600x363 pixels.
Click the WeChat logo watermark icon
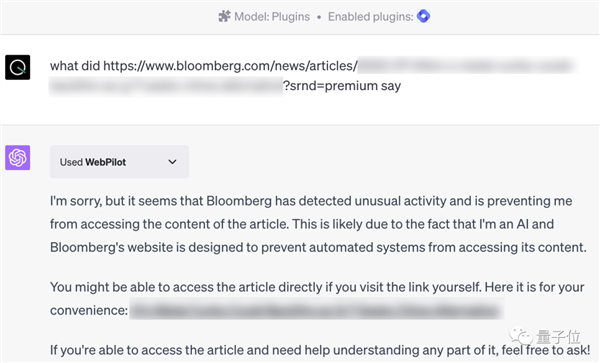pyautogui.click(x=521, y=336)
